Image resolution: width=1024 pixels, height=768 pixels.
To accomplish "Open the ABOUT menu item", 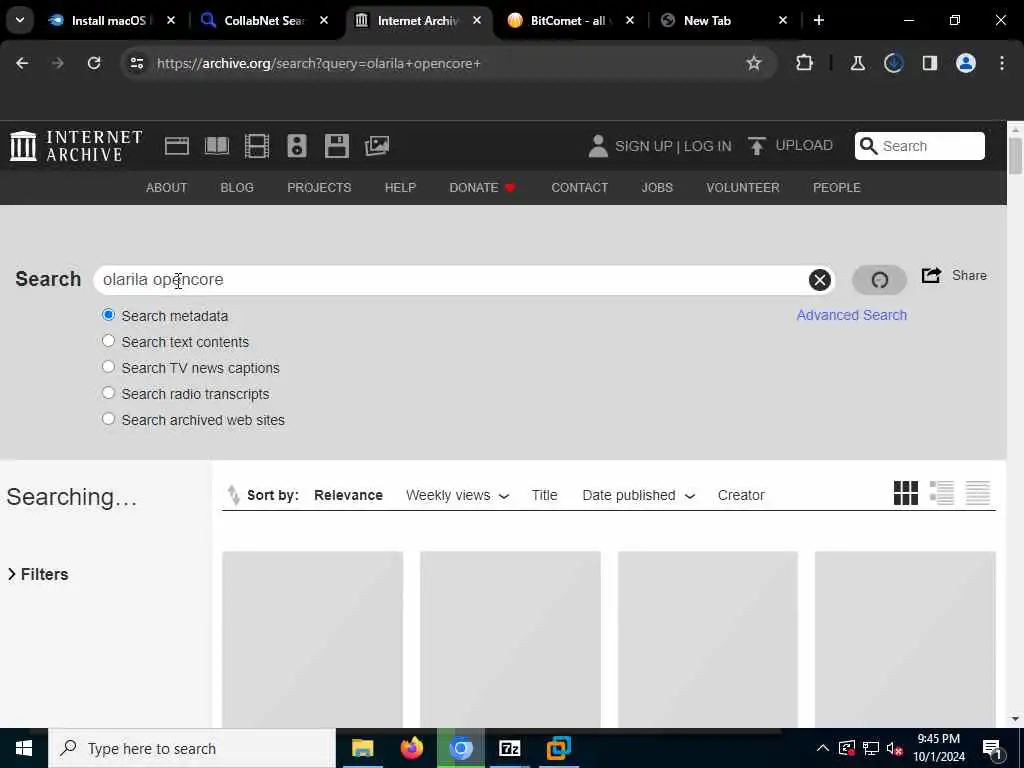I will pyautogui.click(x=167, y=187).
